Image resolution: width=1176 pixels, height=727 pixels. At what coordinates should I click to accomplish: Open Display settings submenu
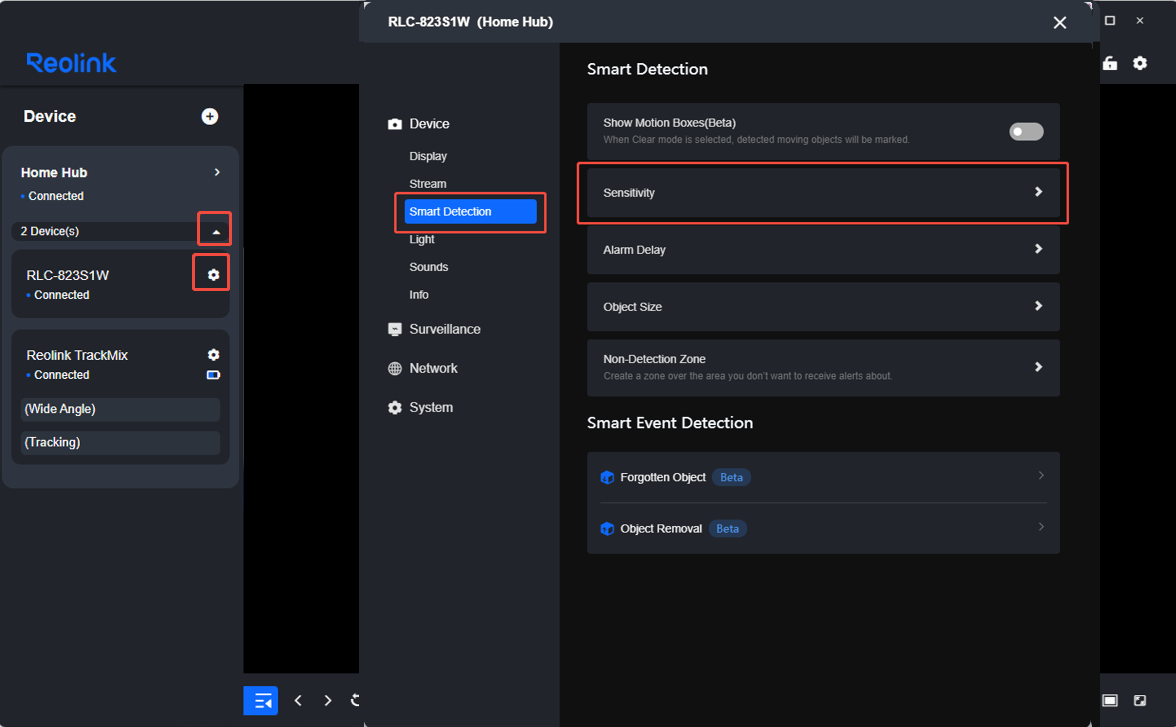click(x=428, y=156)
